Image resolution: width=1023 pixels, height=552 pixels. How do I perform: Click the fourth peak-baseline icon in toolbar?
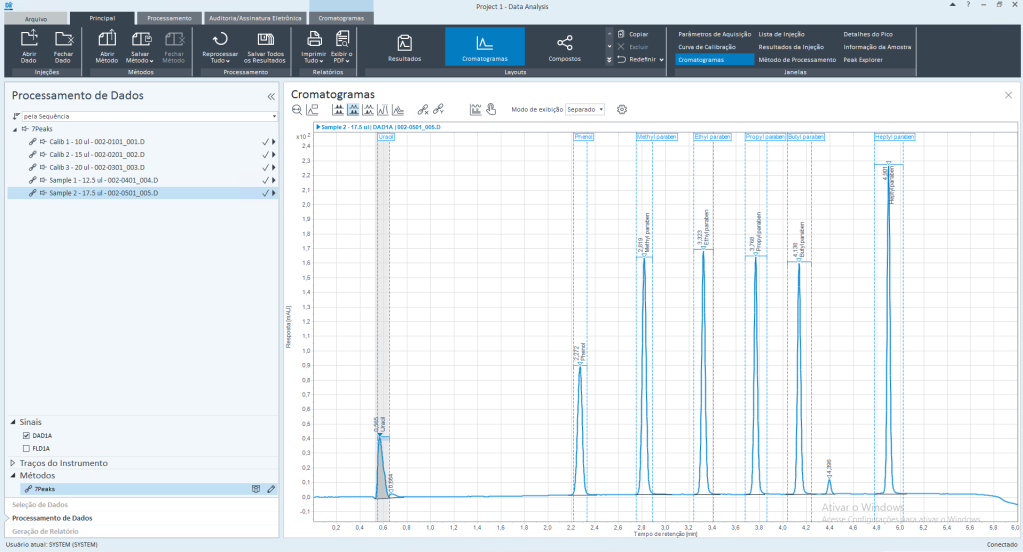click(383, 110)
